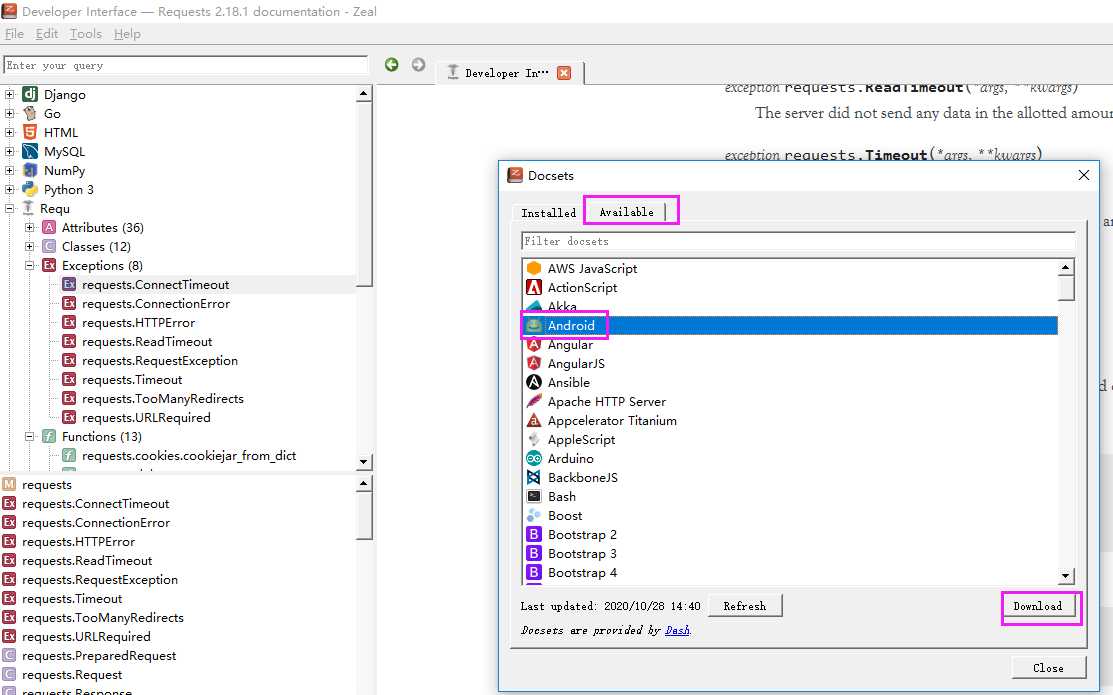Click the AWS JavaScript docset icon
The height and width of the screenshot is (695, 1113).
[534, 268]
